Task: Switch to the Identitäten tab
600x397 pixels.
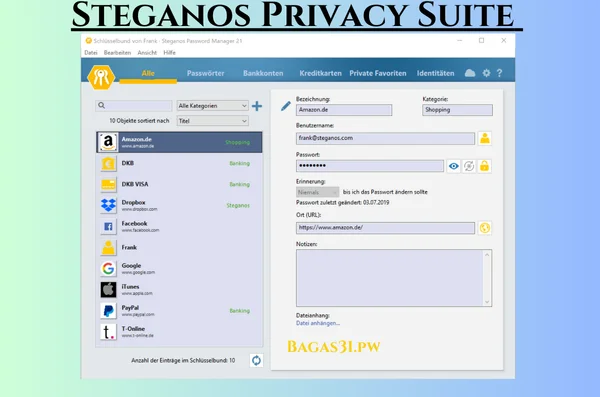Action: point(435,73)
